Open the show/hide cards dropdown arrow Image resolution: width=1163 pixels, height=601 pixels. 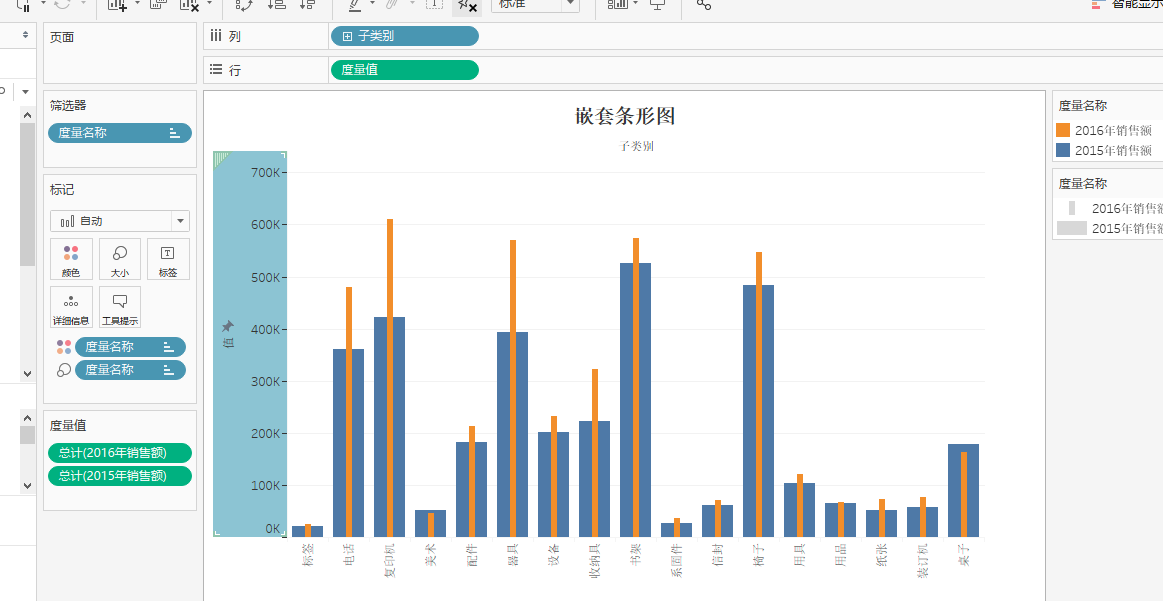coord(636,4)
